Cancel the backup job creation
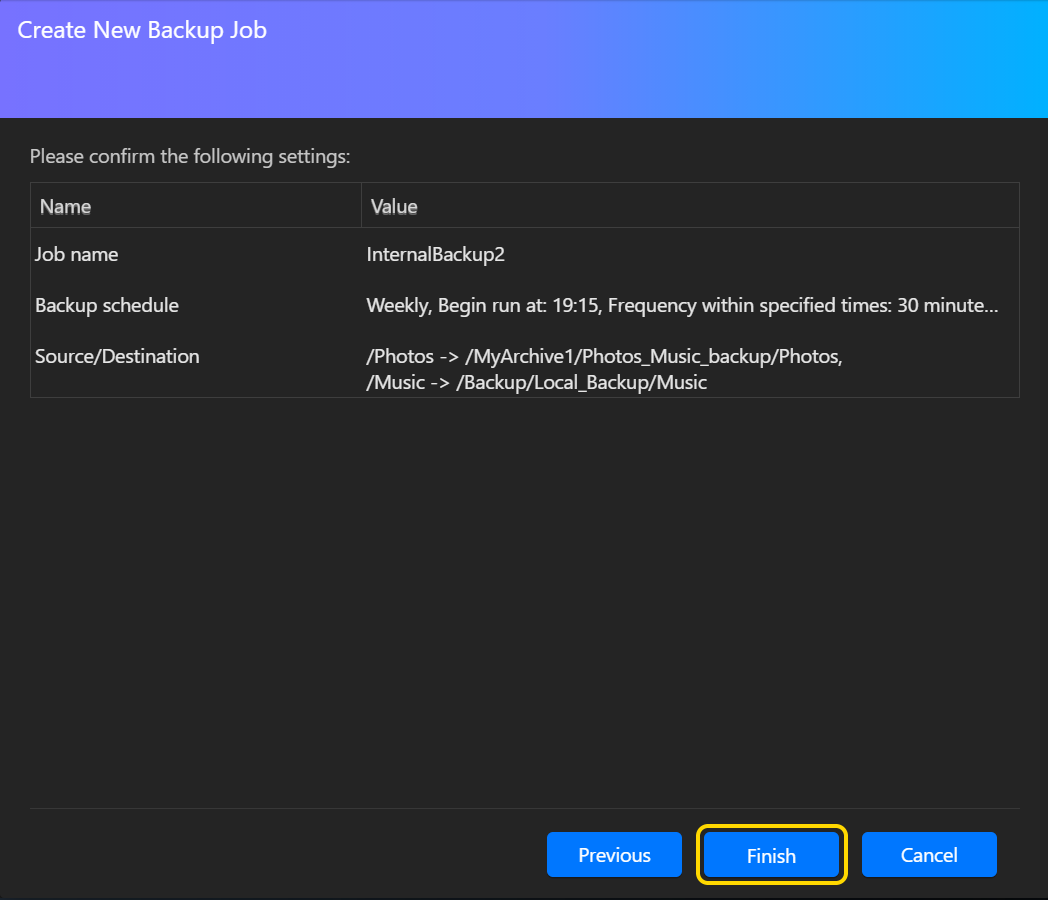Screen dimensions: 1048x900 point(929,855)
